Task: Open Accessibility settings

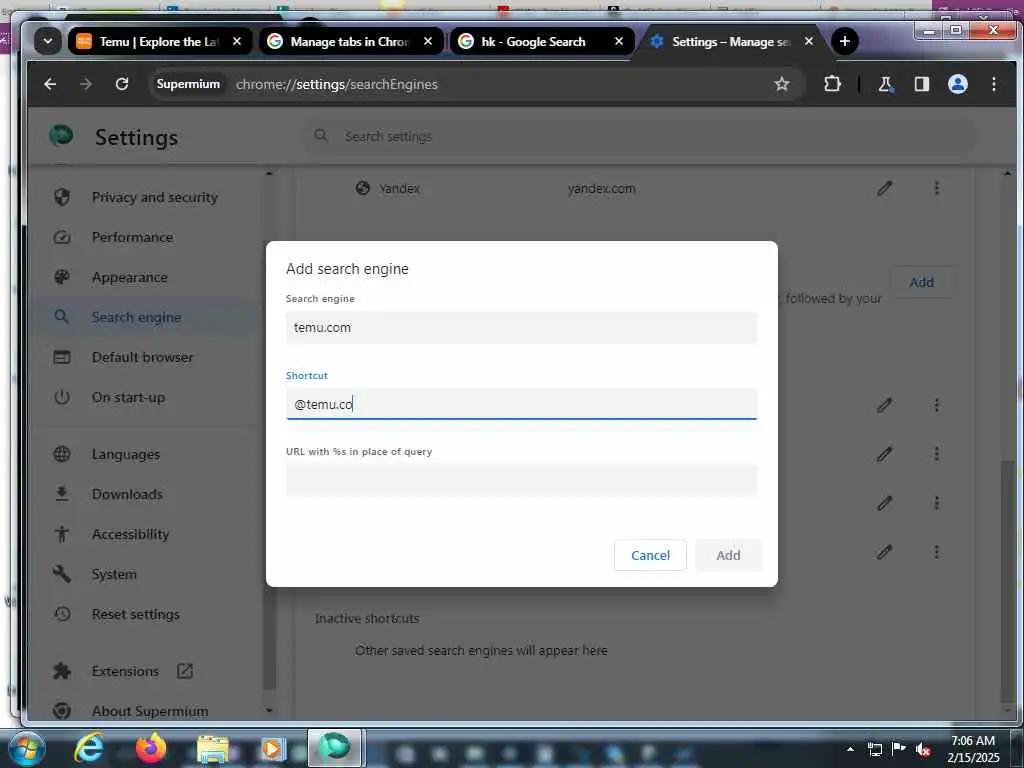Action: pos(130,534)
